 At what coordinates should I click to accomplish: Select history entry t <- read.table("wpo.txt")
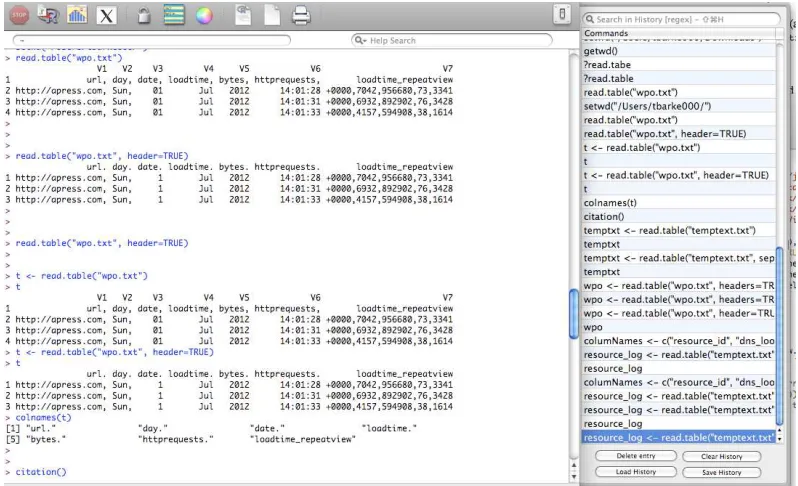click(x=678, y=148)
